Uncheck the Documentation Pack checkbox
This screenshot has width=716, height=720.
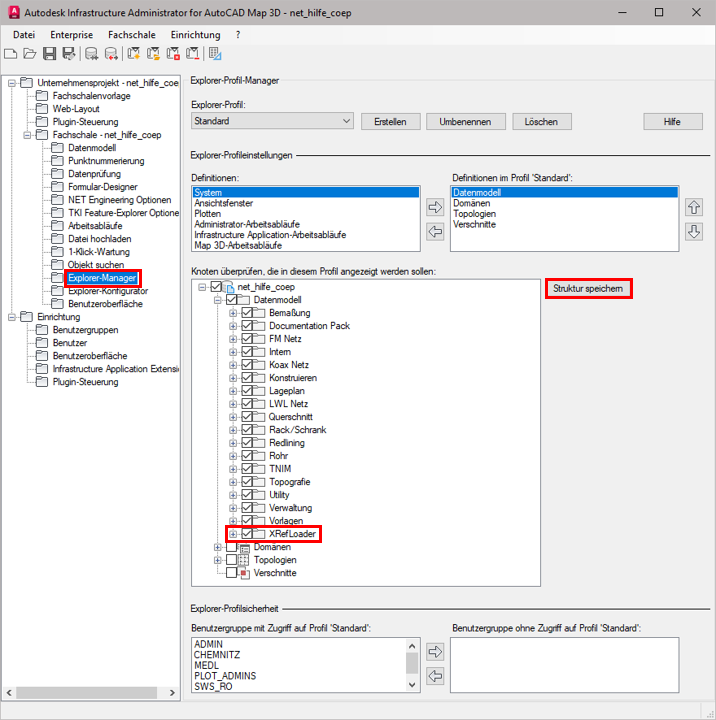(x=247, y=326)
